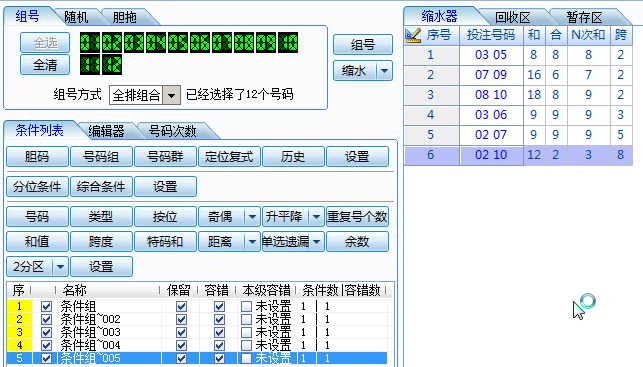This screenshot has width=643, height=367.
Task: Select number tile 02
Action: click(x=112, y=43)
